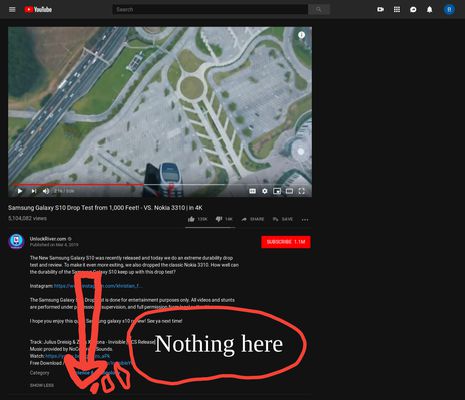Click the 5,104,082 views count

click(27, 219)
